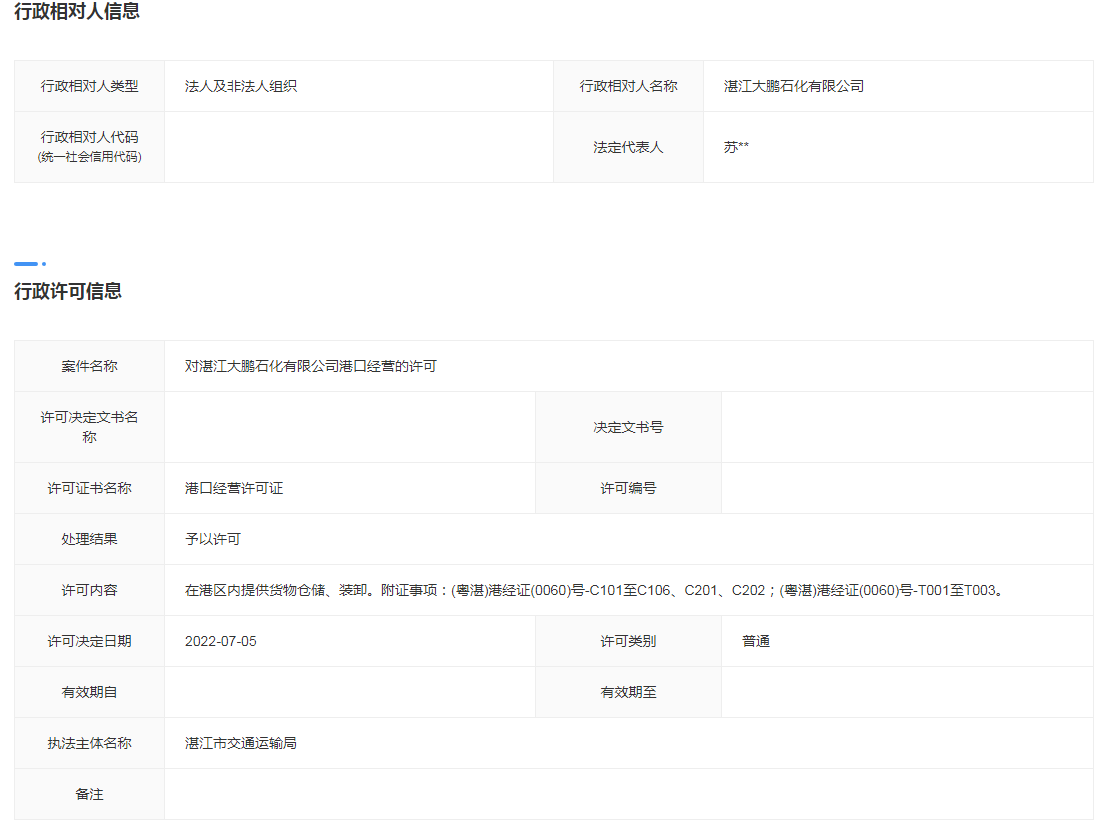Click the (统一社会信用代码) sub-label

click(90, 157)
